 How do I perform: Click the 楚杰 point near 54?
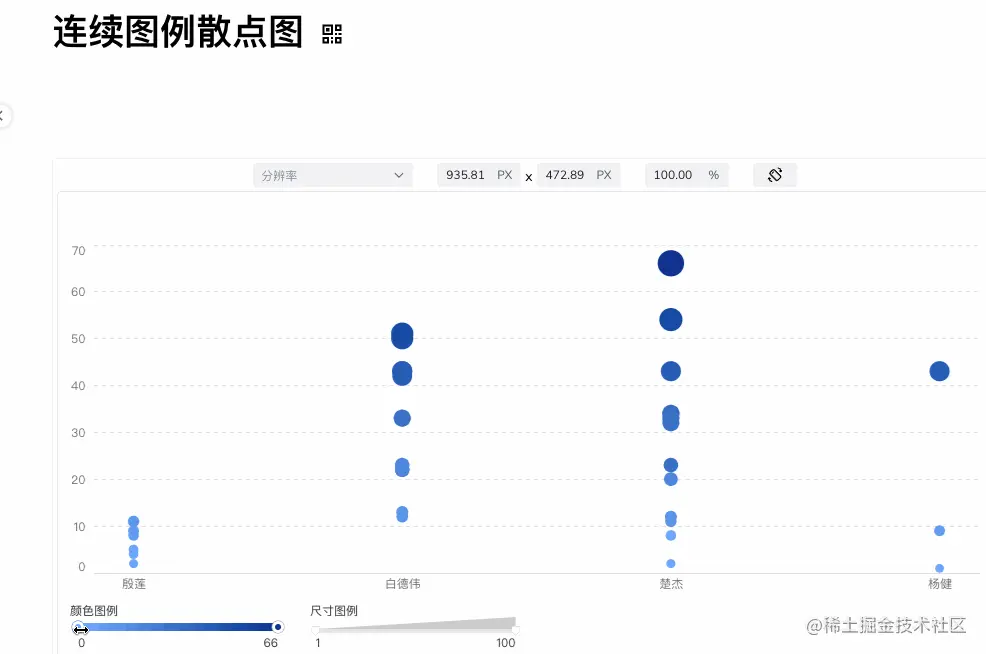tap(671, 319)
